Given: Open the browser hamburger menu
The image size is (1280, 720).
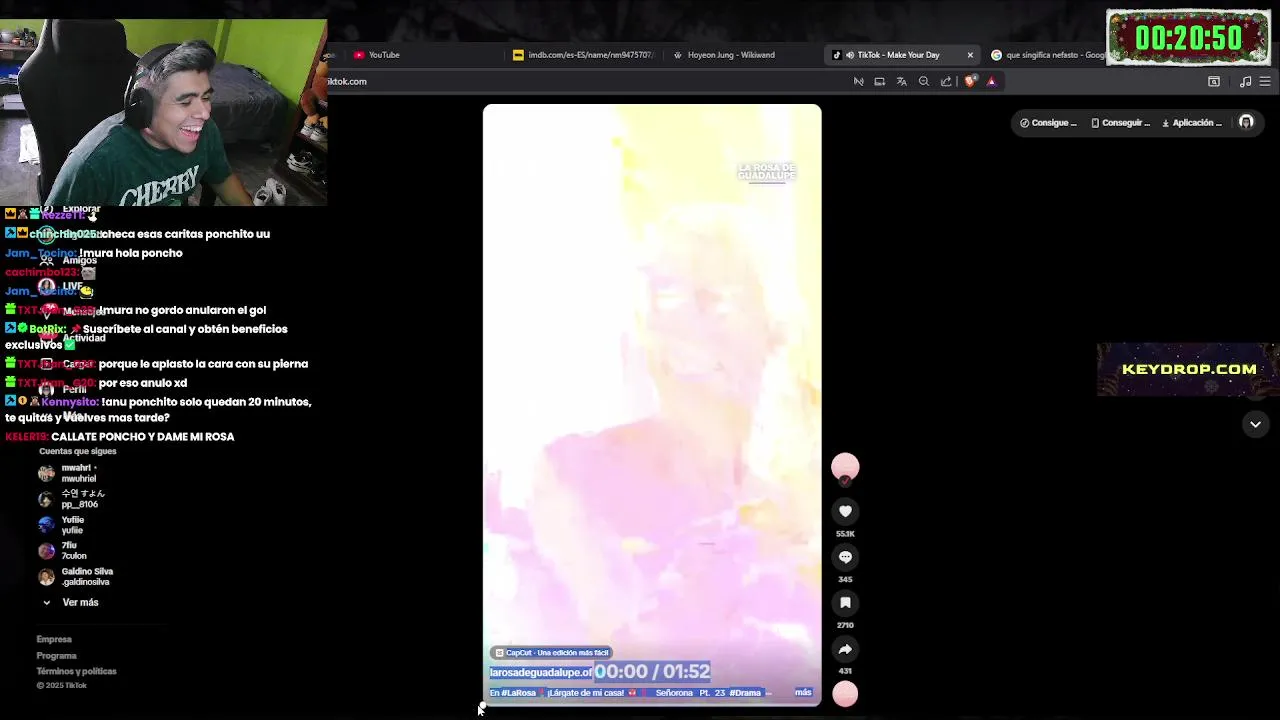Looking at the screenshot, I should pos(1265,82).
